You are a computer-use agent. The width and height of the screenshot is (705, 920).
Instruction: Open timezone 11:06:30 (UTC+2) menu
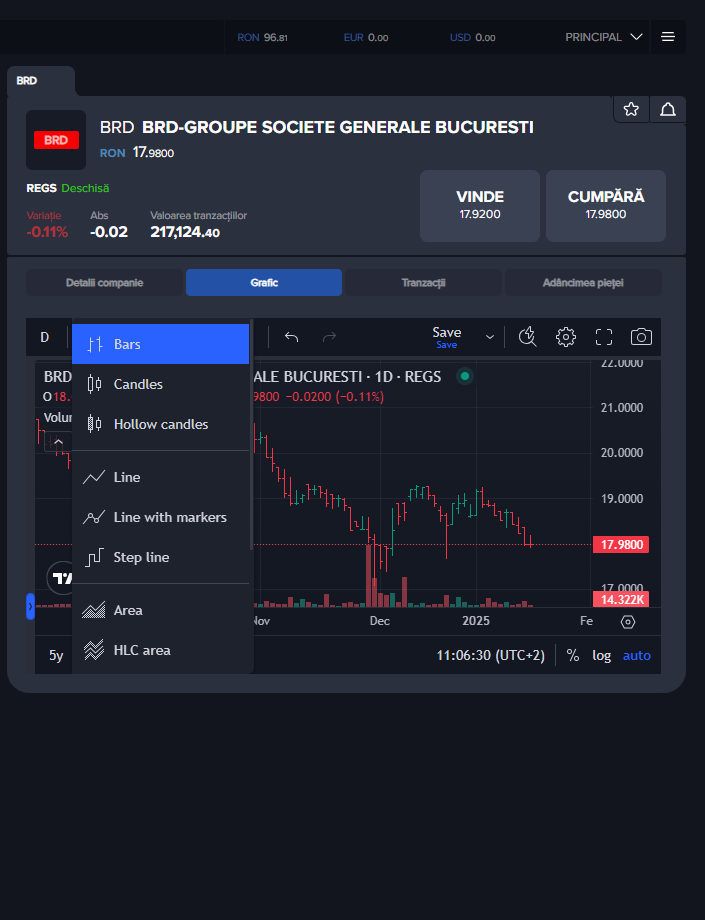tap(490, 655)
